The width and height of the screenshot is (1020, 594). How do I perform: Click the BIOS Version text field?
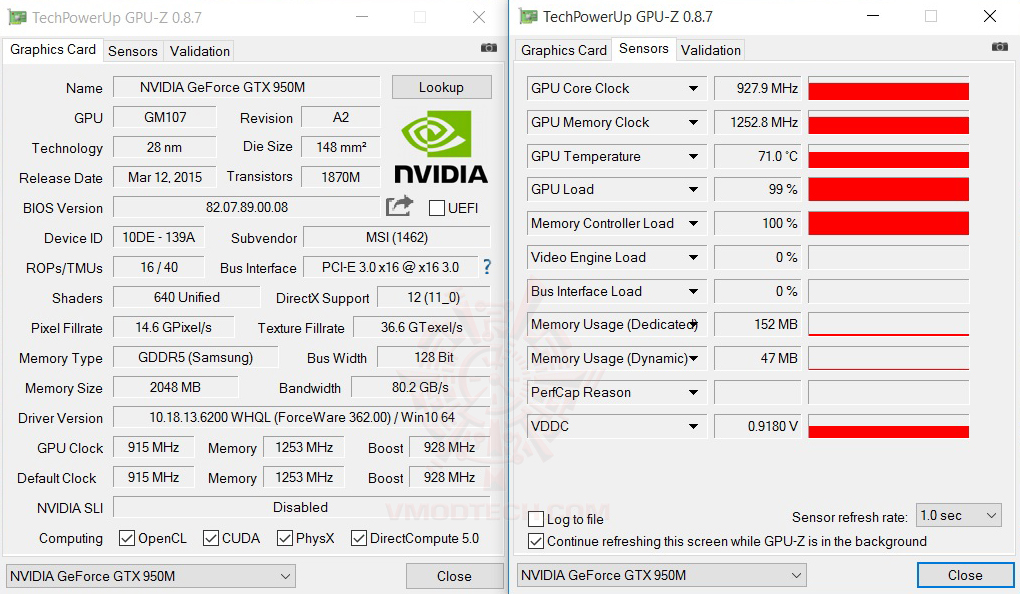[245, 208]
